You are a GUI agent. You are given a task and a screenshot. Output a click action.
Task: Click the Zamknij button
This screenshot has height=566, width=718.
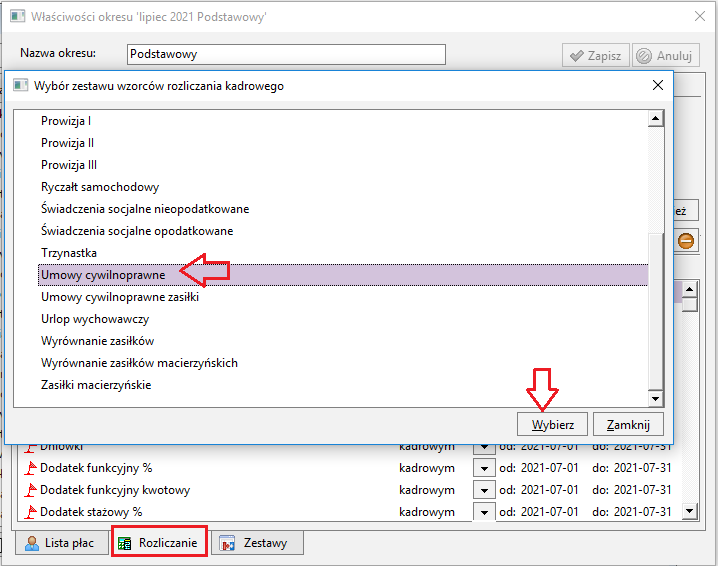628,424
